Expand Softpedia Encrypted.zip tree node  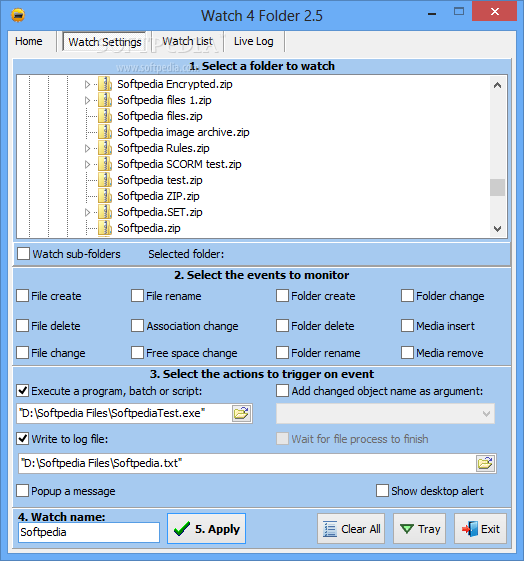(x=87, y=84)
